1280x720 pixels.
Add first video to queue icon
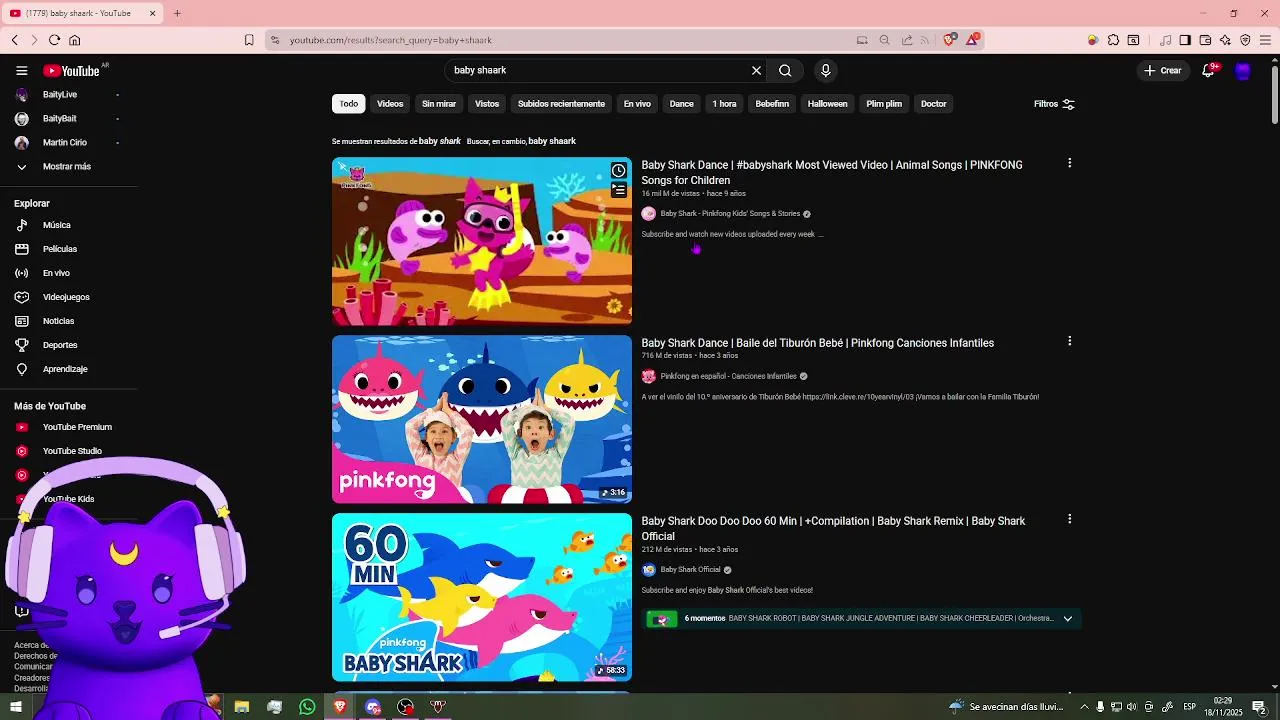[x=619, y=190]
